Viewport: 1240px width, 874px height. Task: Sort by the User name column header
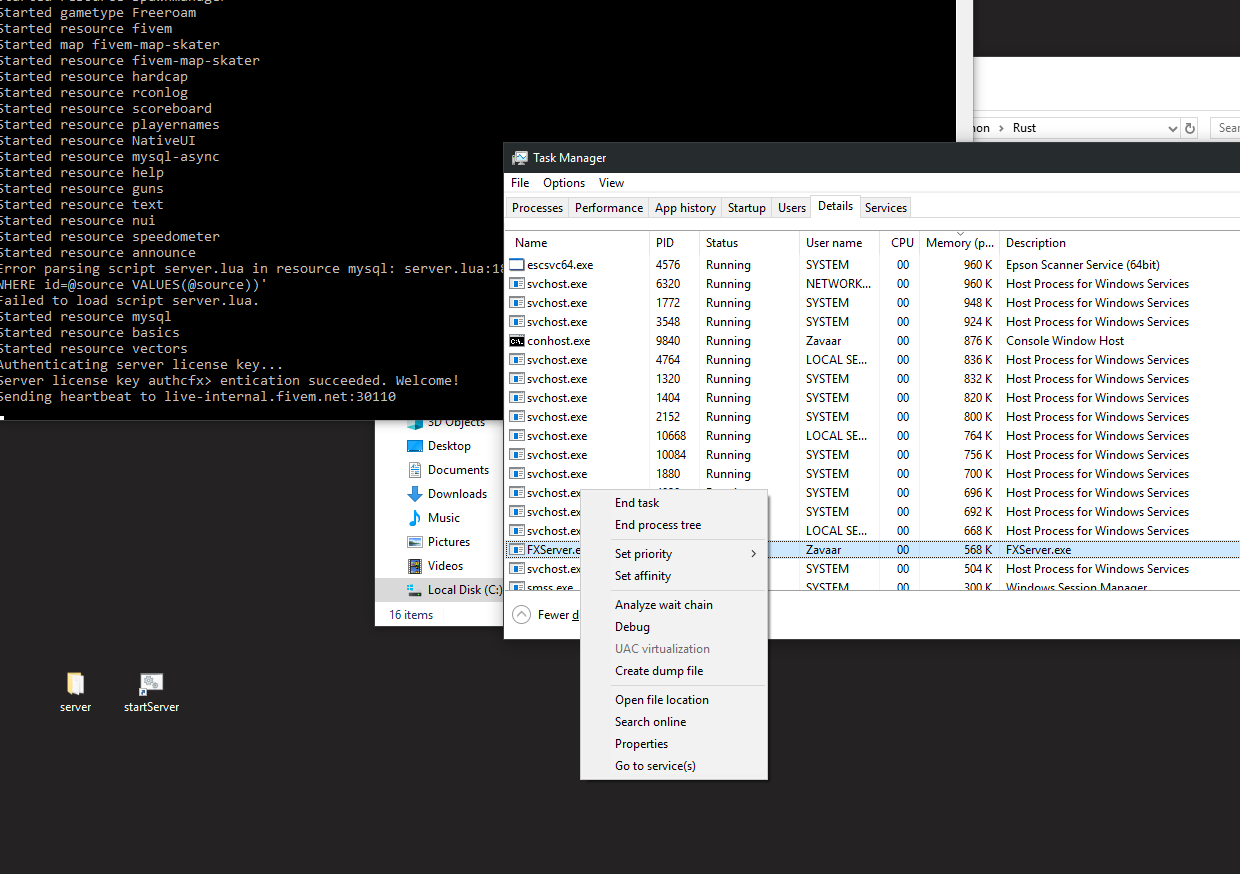click(x=839, y=243)
